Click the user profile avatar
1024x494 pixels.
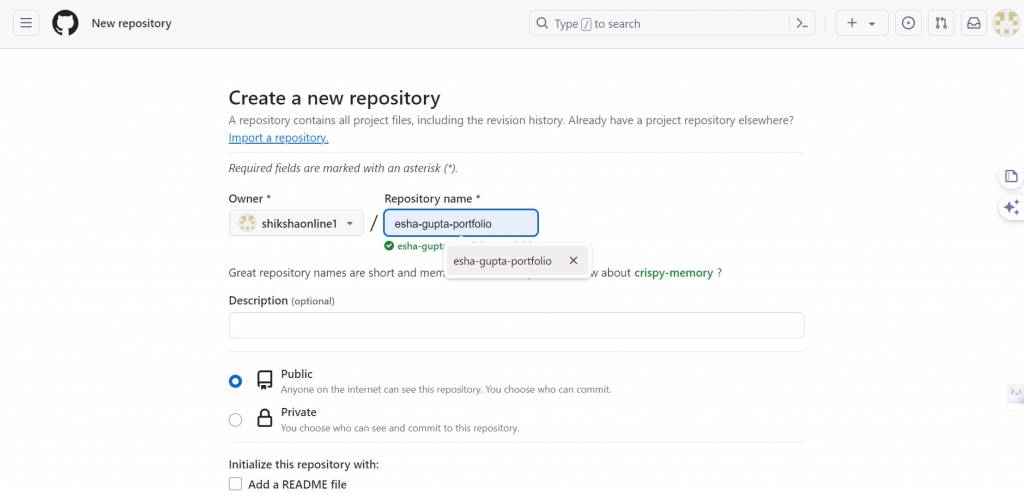(x=1005, y=23)
